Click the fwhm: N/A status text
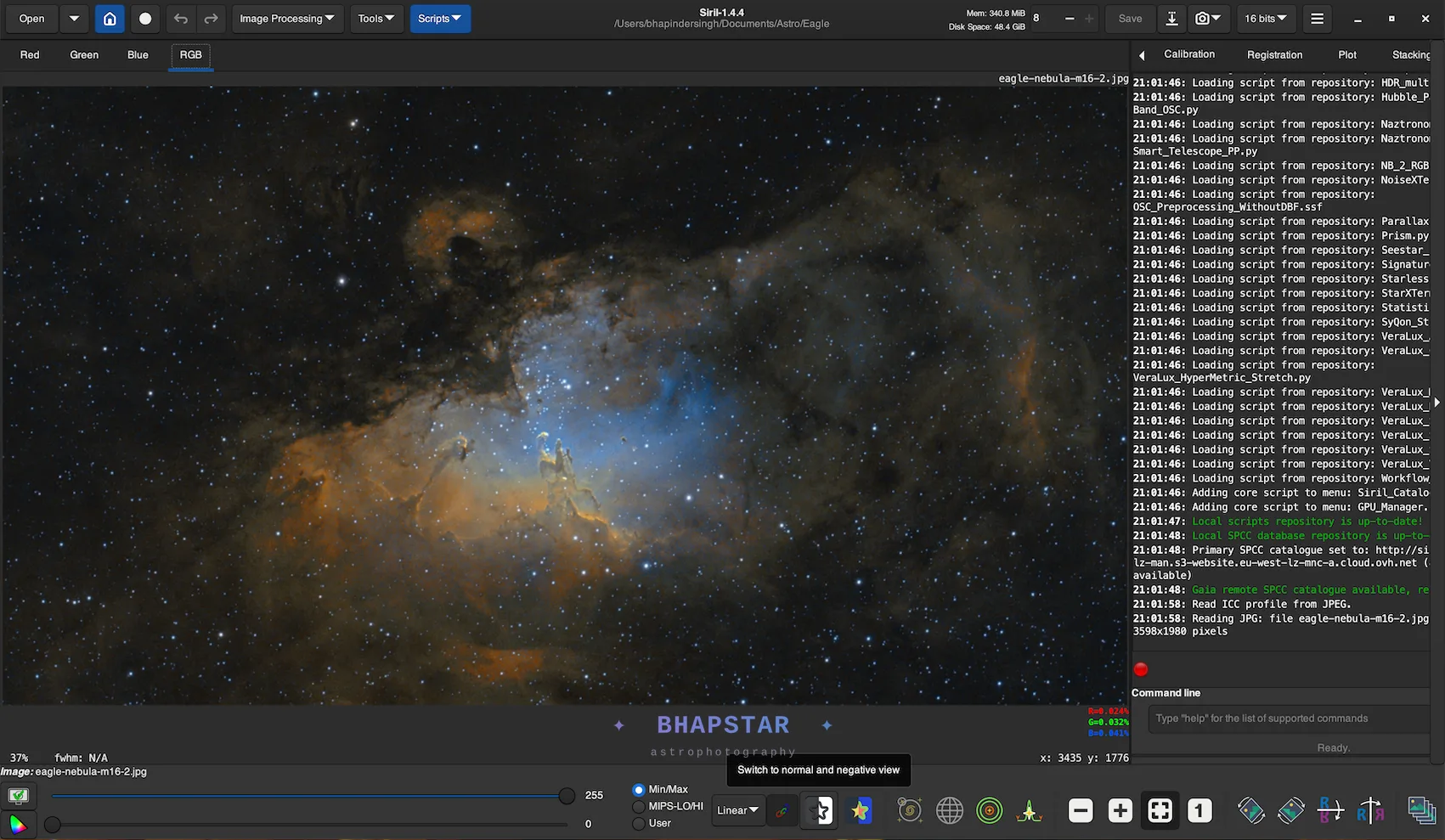This screenshot has width=1445, height=840. tap(81, 758)
